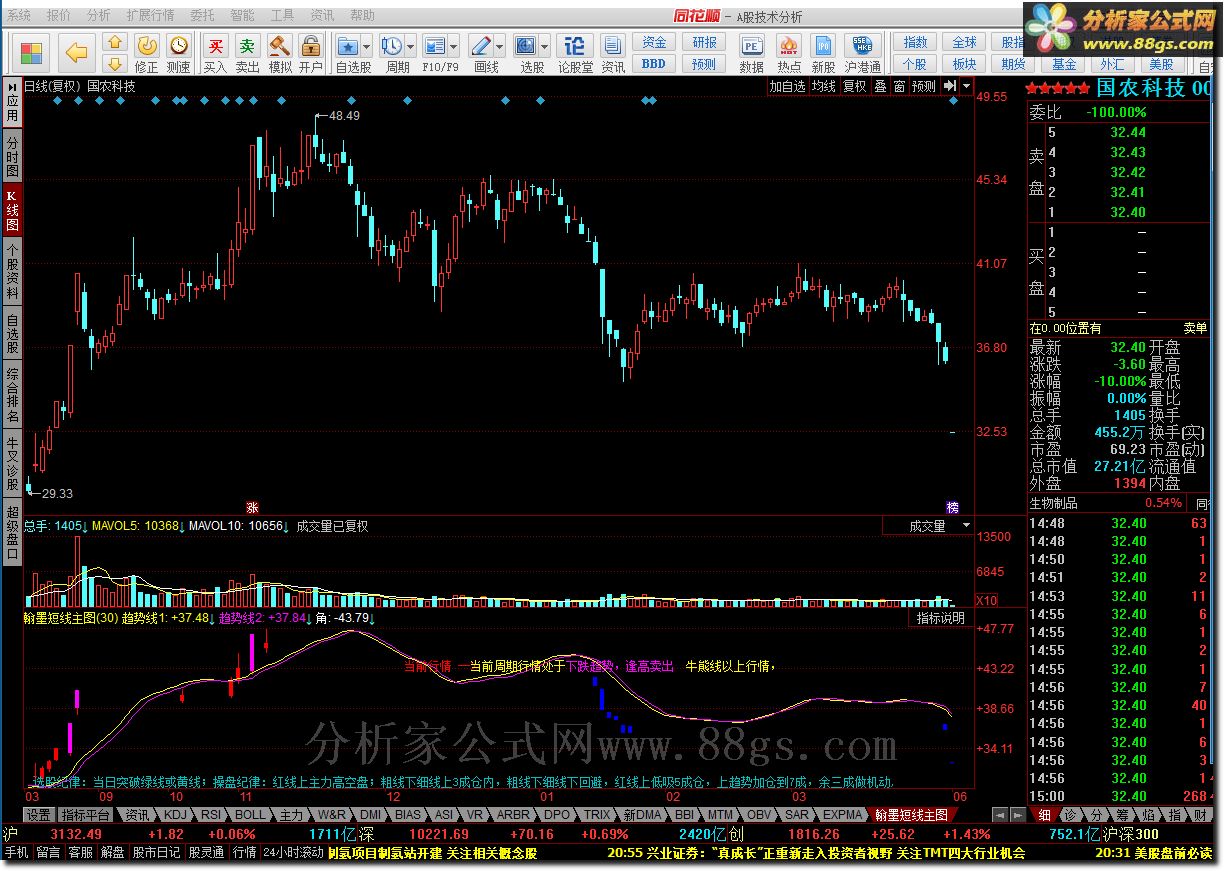Toggle 加自选 add to watchlist
Screen dimensions: 1225x871
[x=787, y=87]
